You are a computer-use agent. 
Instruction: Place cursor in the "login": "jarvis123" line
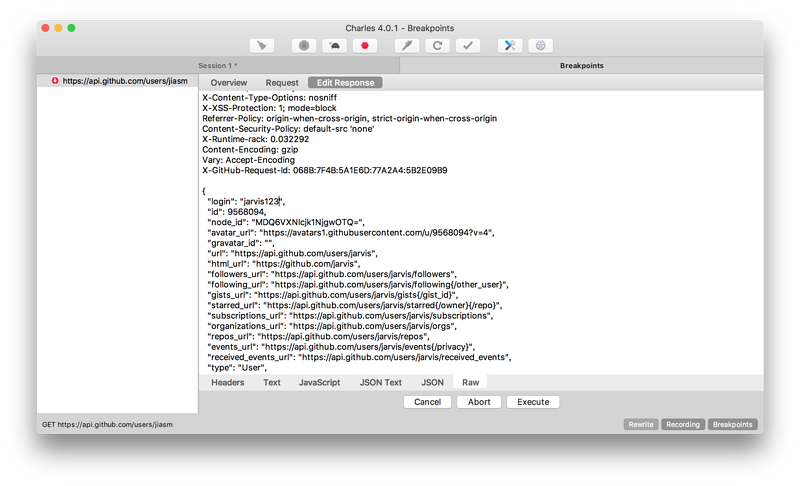pyautogui.click(x=246, y=201)
